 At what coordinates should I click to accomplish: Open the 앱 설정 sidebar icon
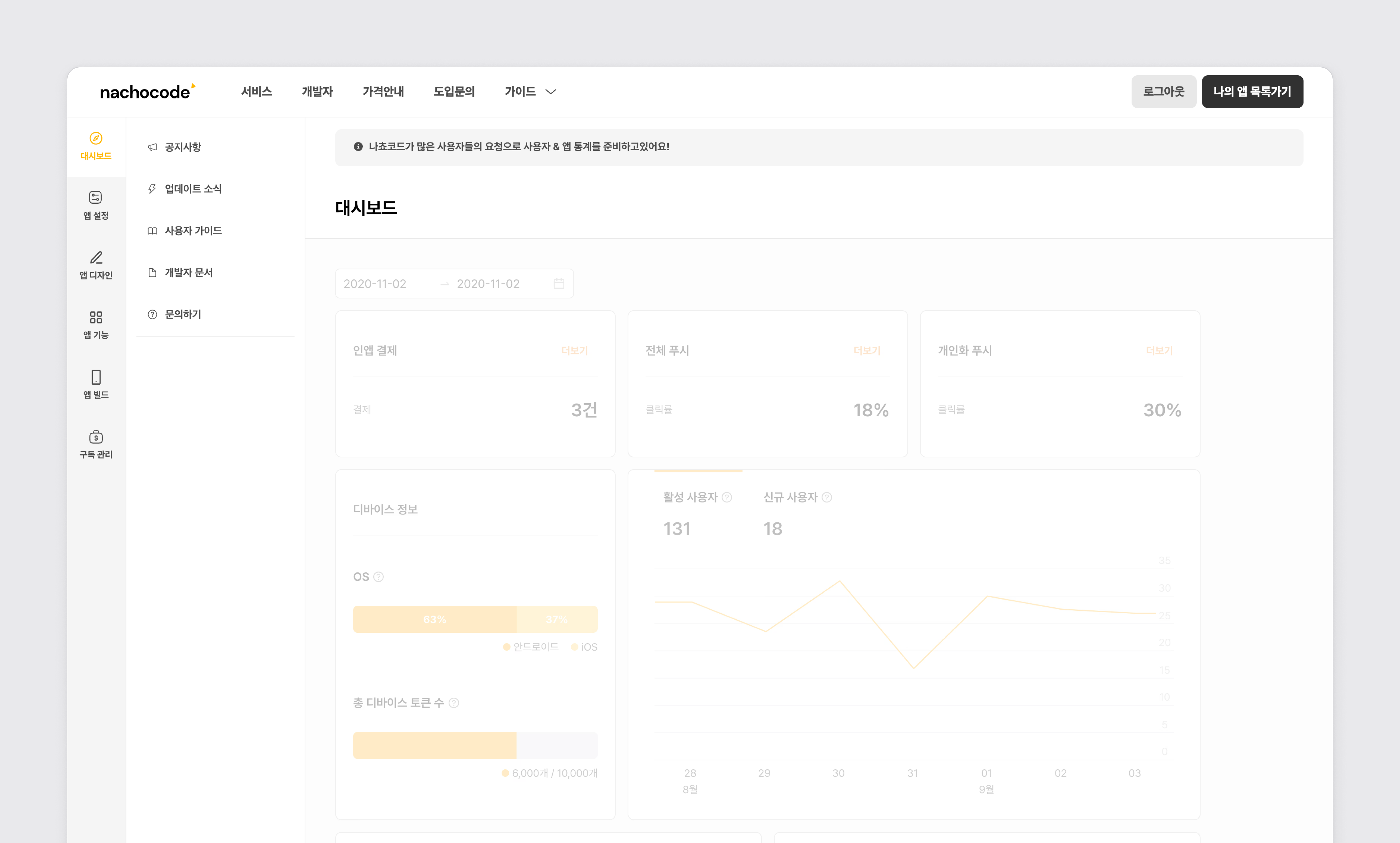click(96, 198)
